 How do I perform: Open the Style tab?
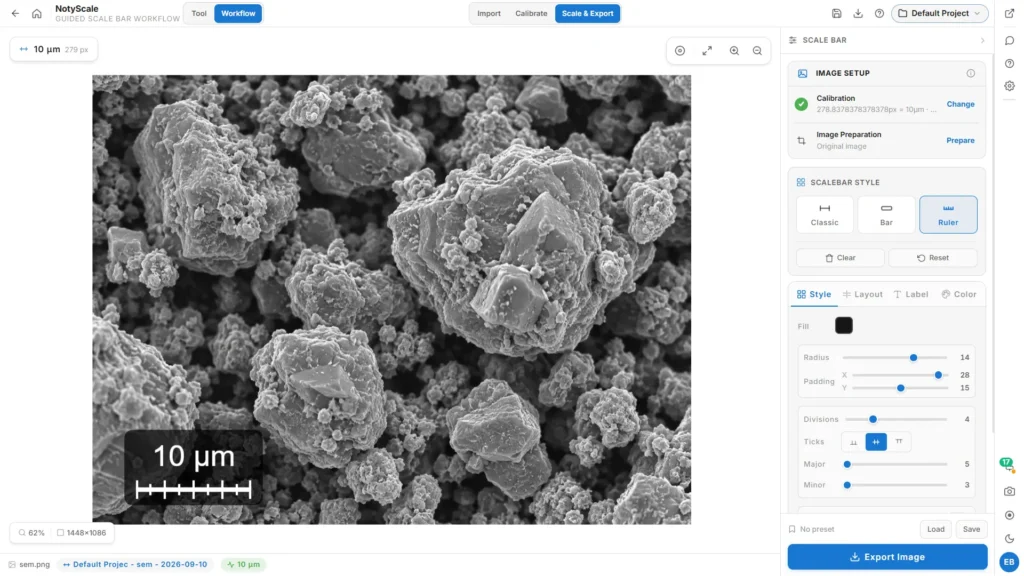tap(814, 295)
